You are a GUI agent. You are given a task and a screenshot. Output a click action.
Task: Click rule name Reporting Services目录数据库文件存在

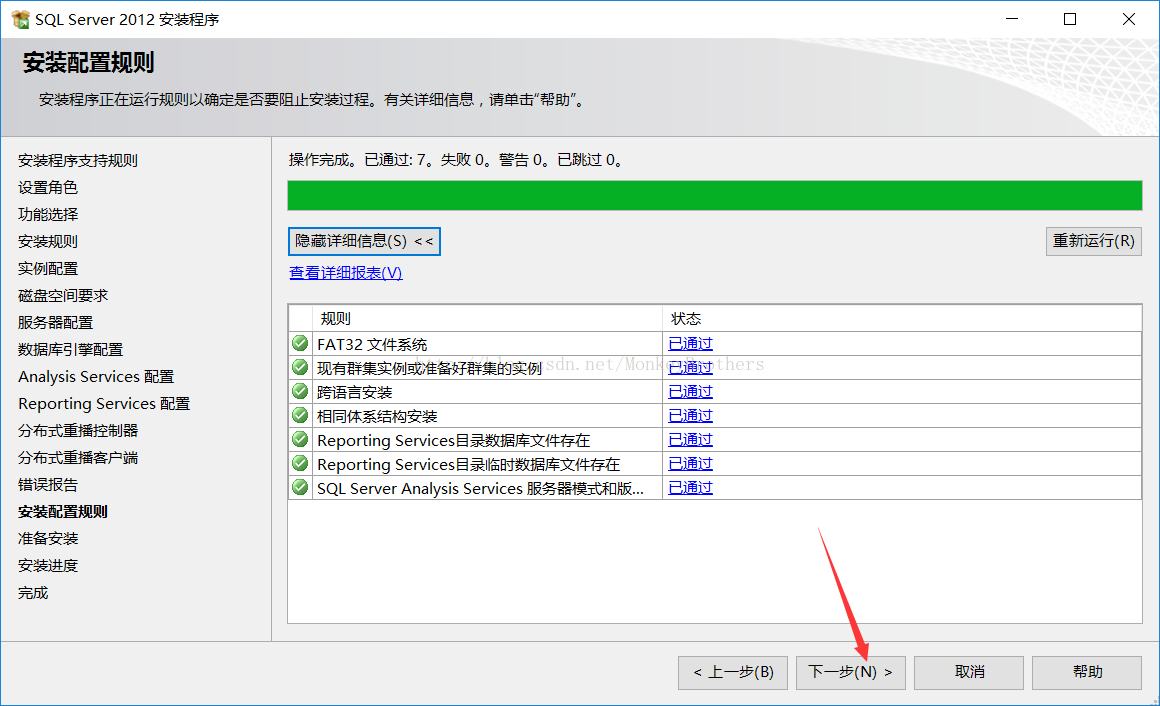tap(453, 441)
